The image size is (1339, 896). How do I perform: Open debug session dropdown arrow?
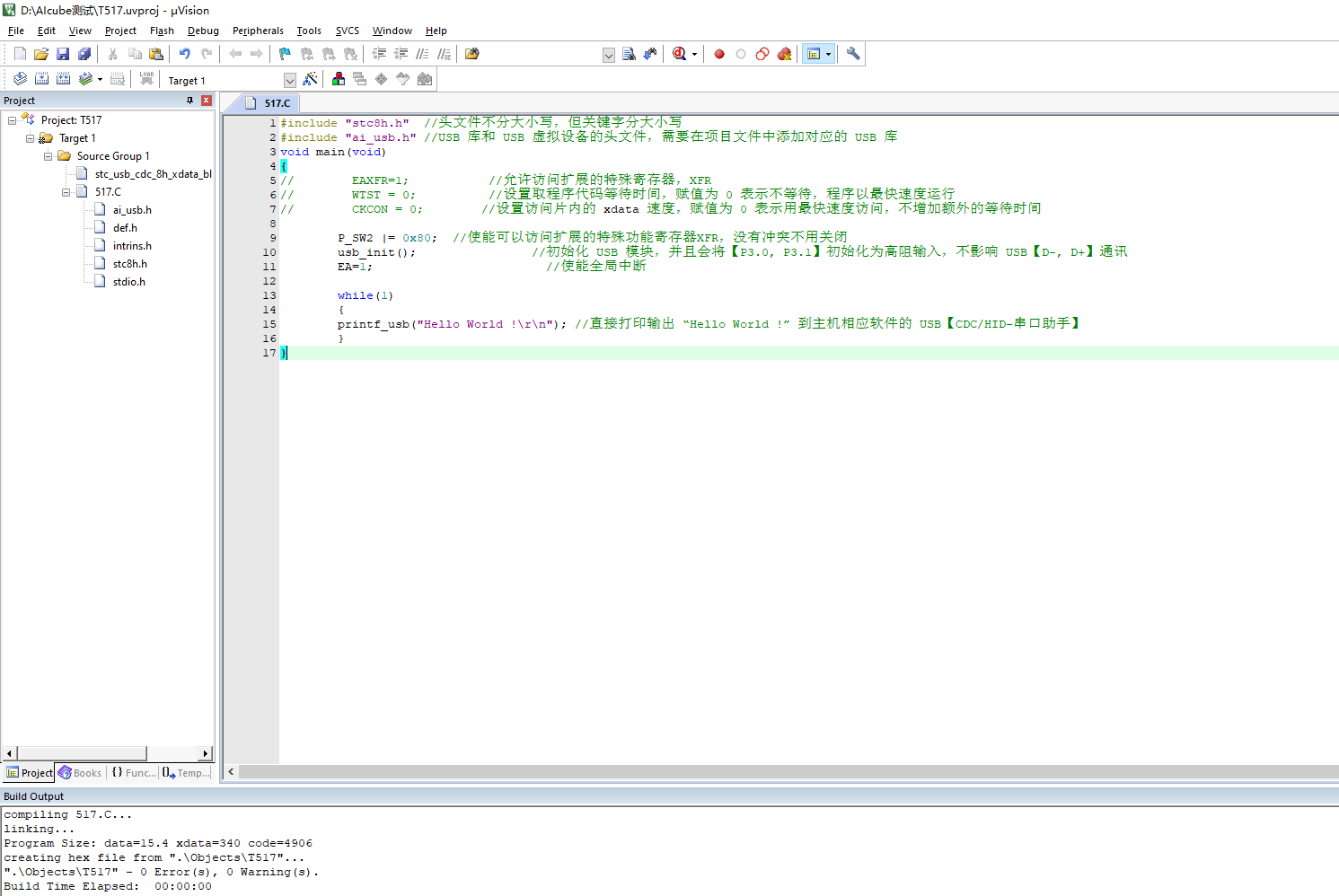point(694,54)
